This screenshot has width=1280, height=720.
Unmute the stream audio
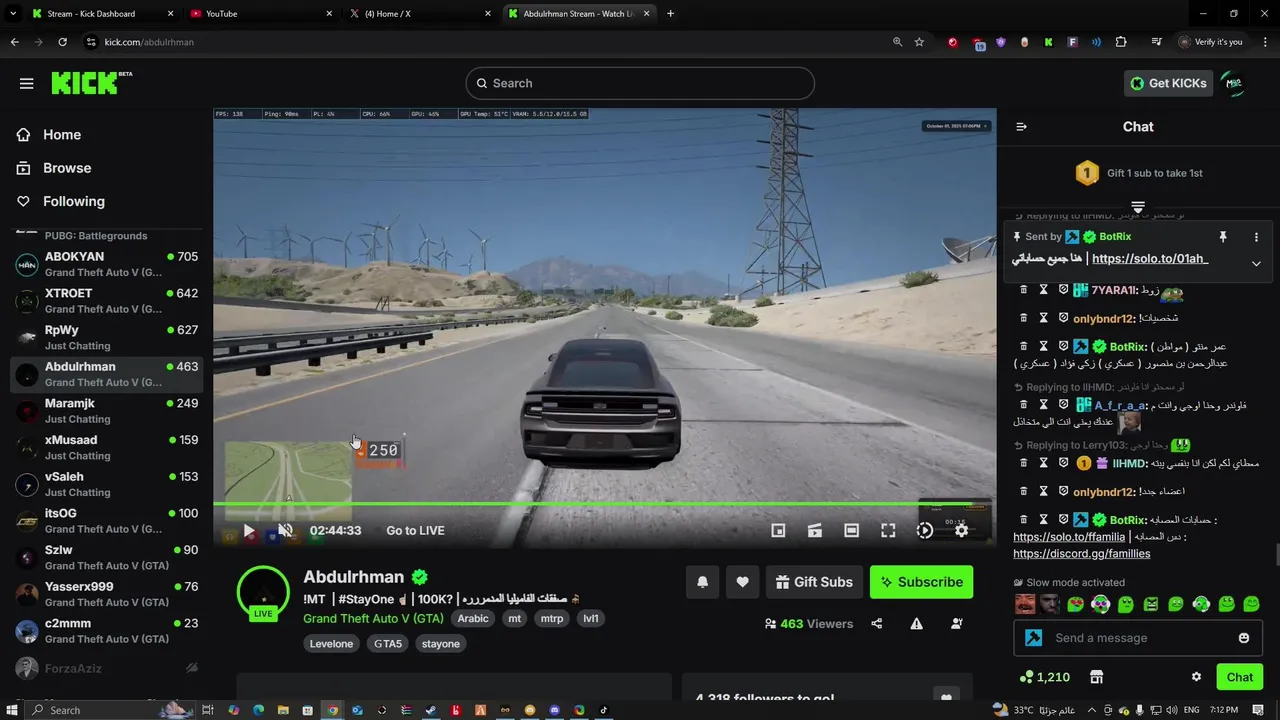[x=285, y=531]
